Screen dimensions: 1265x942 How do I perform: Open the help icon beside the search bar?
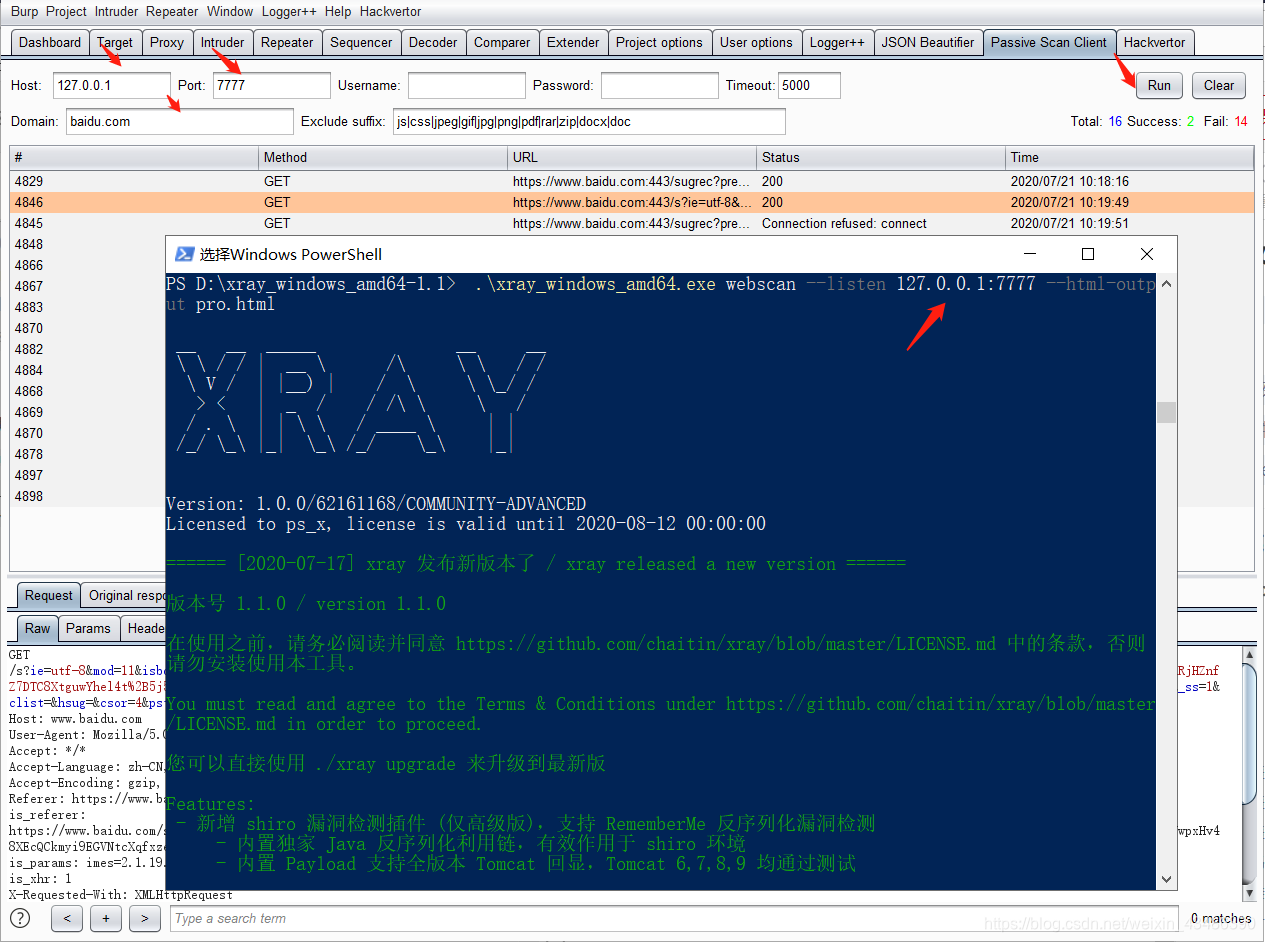[x=20, y=918]
